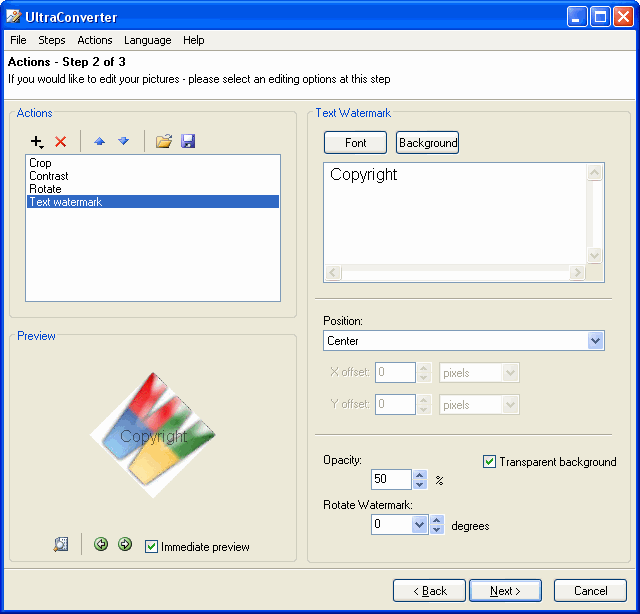Image resolution: width=640 pixels, height=614 pixels.
Task: Proceed with Next button
Action: (505, 590)
